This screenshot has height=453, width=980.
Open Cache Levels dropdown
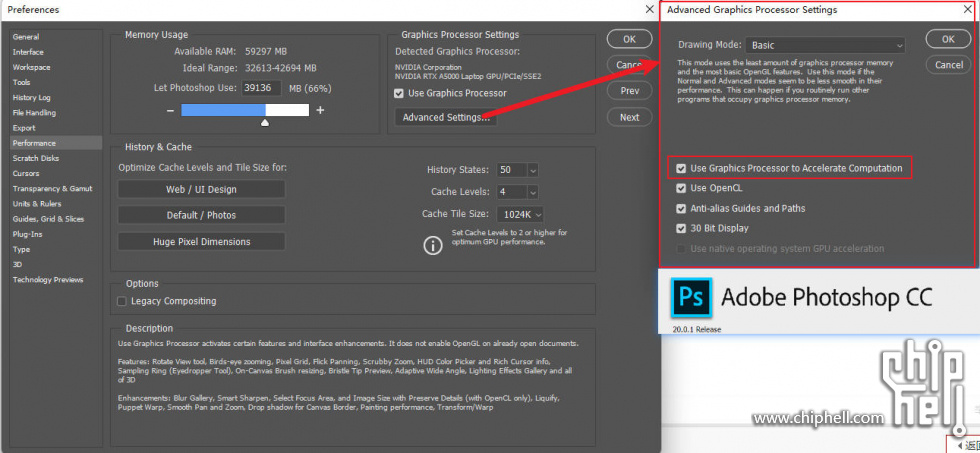pyautogui.click(x=532, y=192)
